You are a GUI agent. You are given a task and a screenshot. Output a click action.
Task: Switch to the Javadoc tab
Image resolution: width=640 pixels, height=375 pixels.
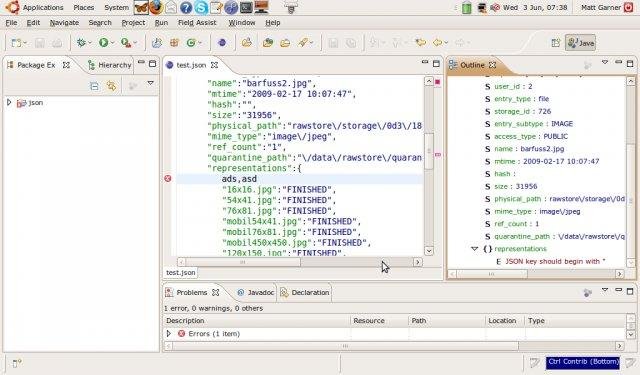pos(256,293)
